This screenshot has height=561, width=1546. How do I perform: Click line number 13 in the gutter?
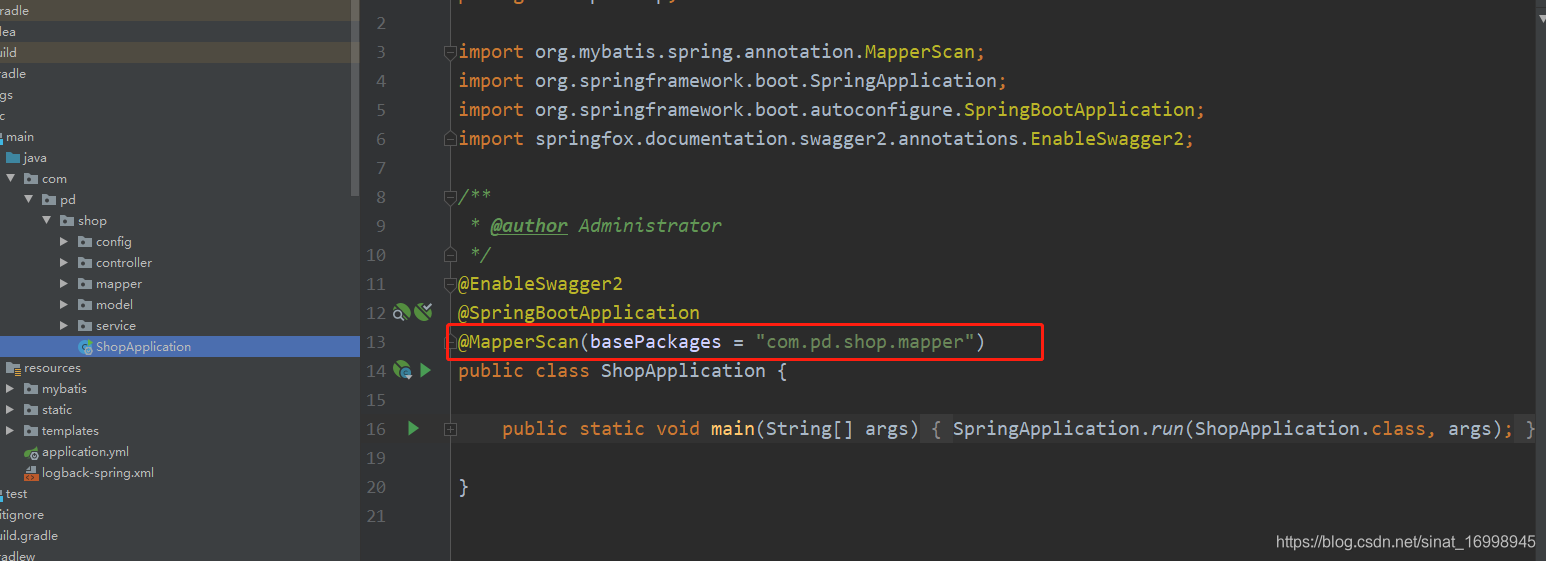[x=375, y=342]
